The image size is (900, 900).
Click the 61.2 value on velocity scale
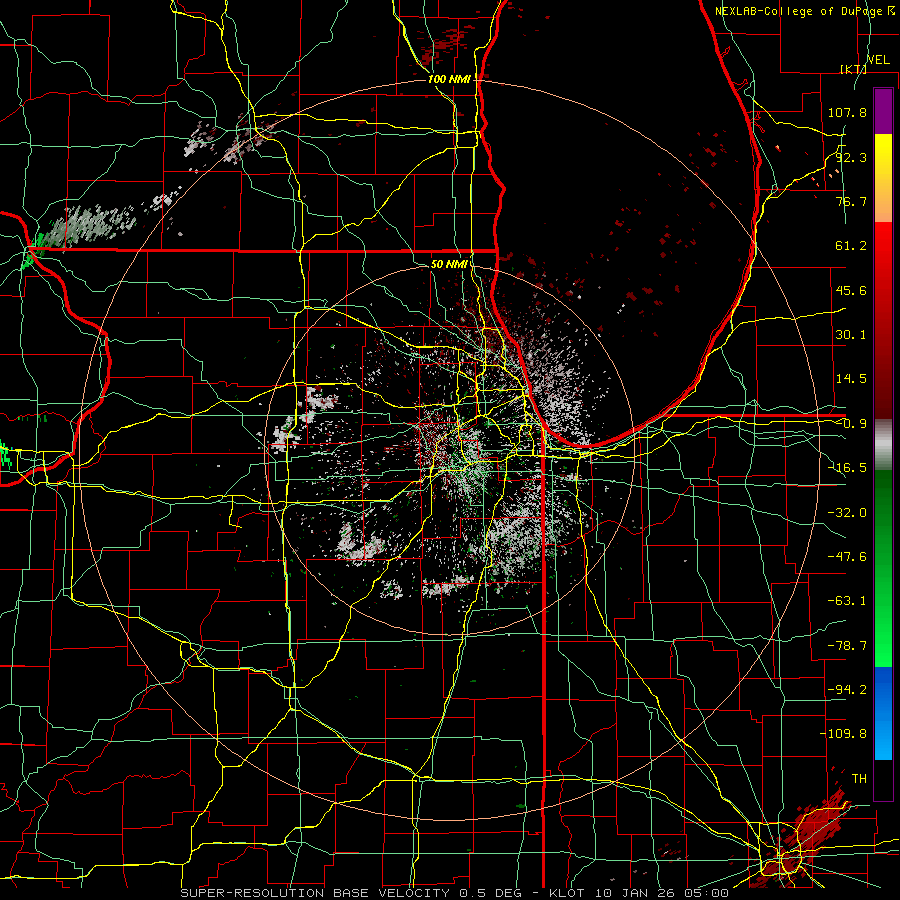tap(851, 246)
